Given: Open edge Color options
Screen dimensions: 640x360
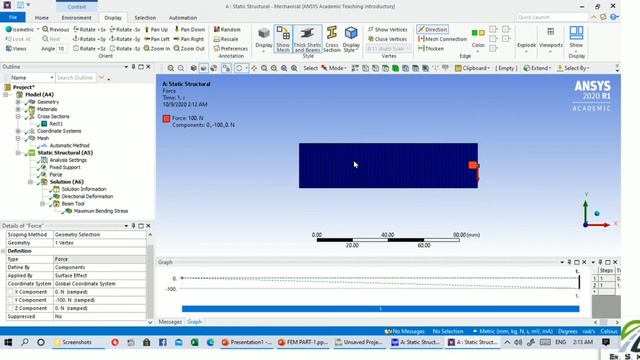Looking at the screenshot, I should point(478,39).
